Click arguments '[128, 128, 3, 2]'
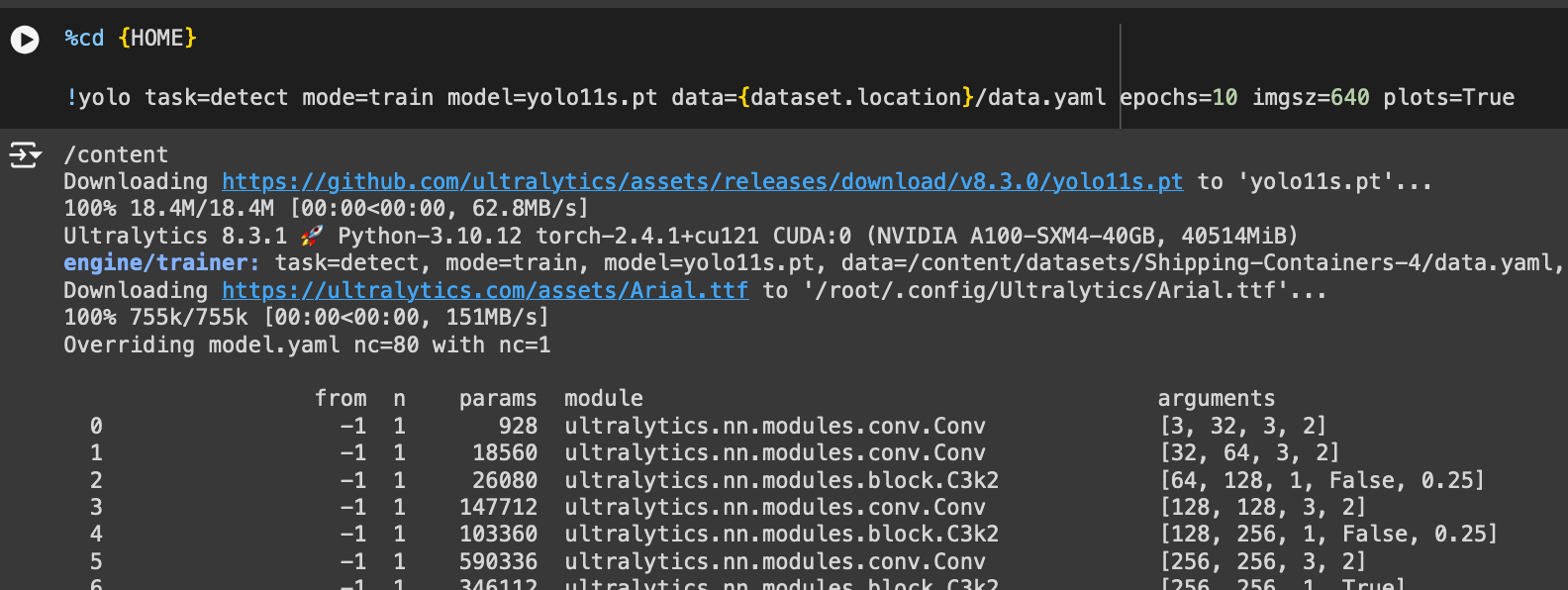1568x590 pixels. click(x=1262, y=507)
